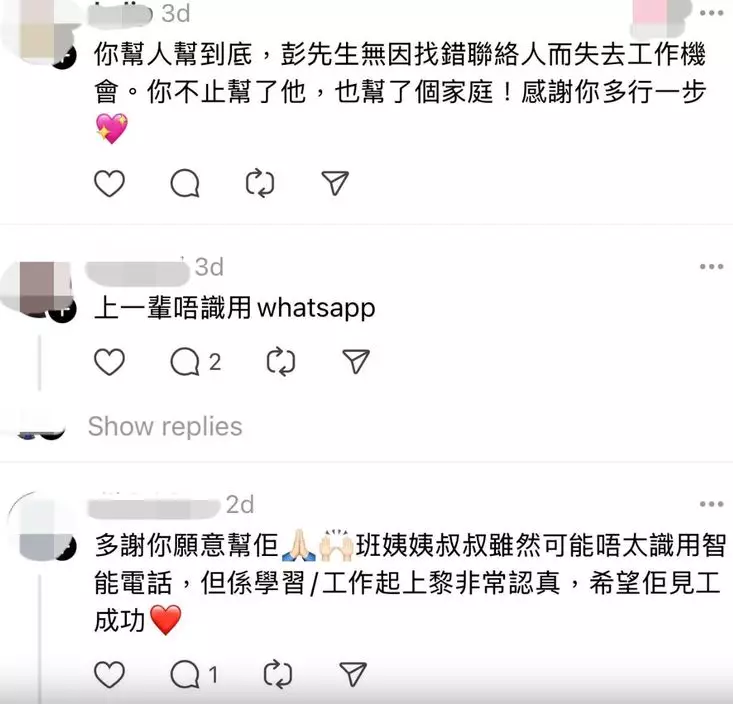
Task: Open reply bubble on 2d comment
Action: point(194,675)
